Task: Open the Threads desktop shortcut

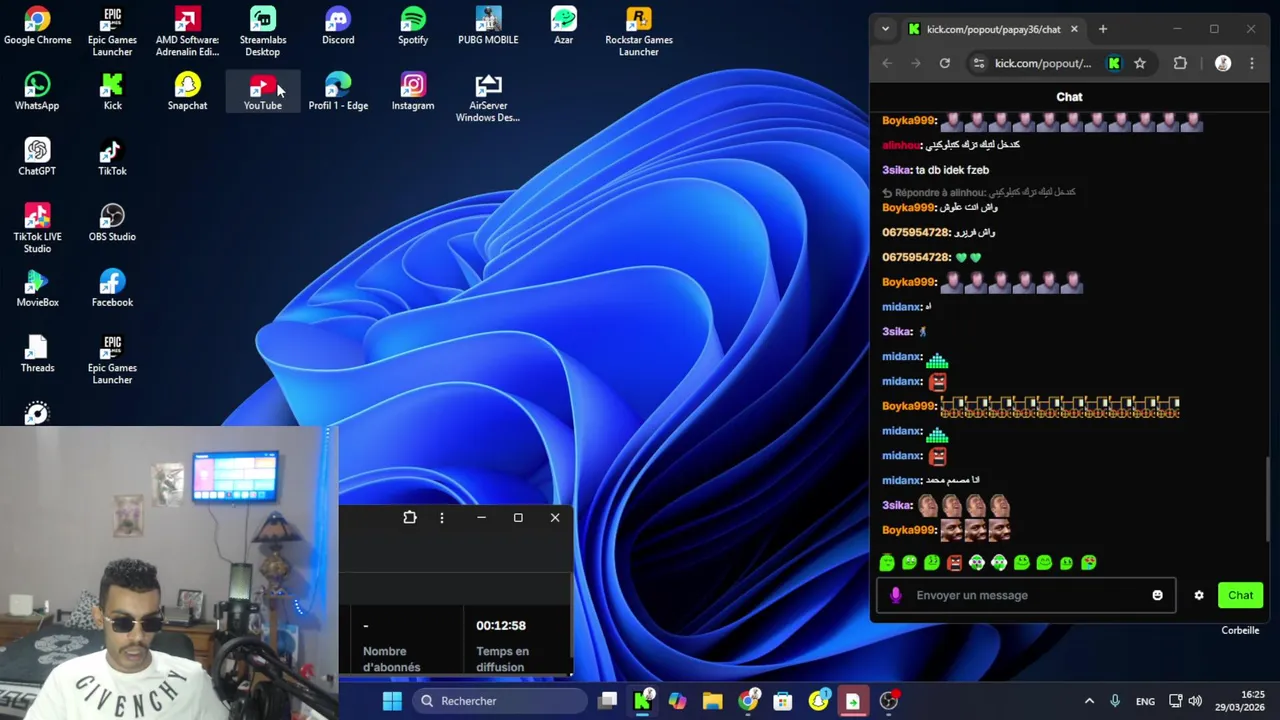Action: pos(37,354)
